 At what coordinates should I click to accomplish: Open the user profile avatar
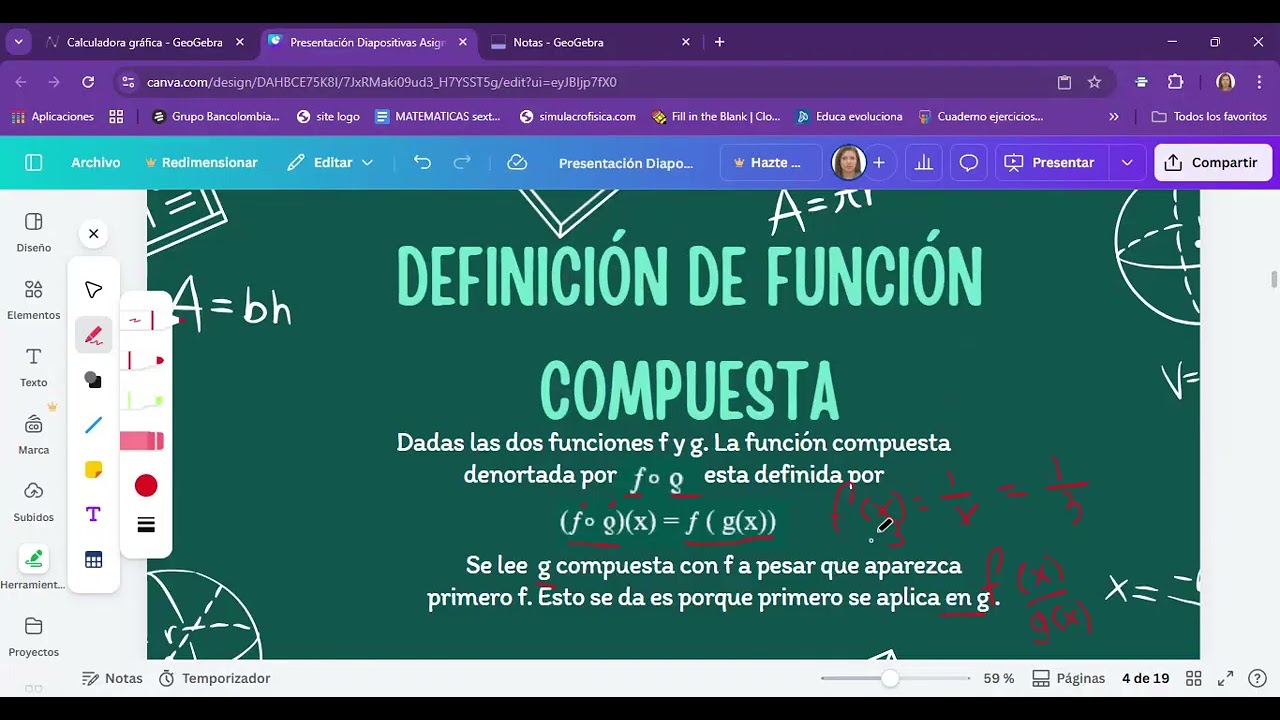click(848, 162)
